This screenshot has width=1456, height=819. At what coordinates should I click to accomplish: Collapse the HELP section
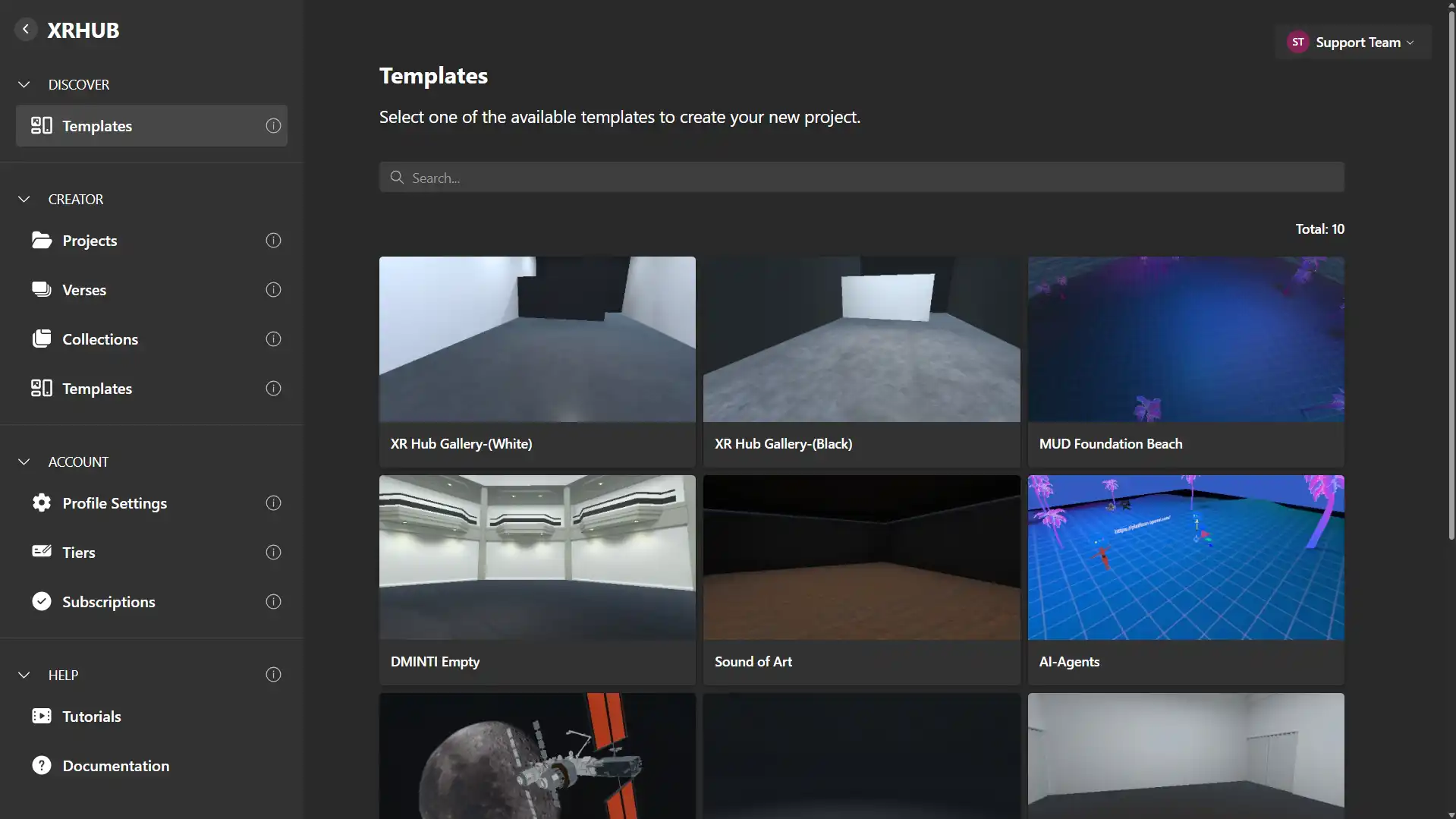[24, 675]
